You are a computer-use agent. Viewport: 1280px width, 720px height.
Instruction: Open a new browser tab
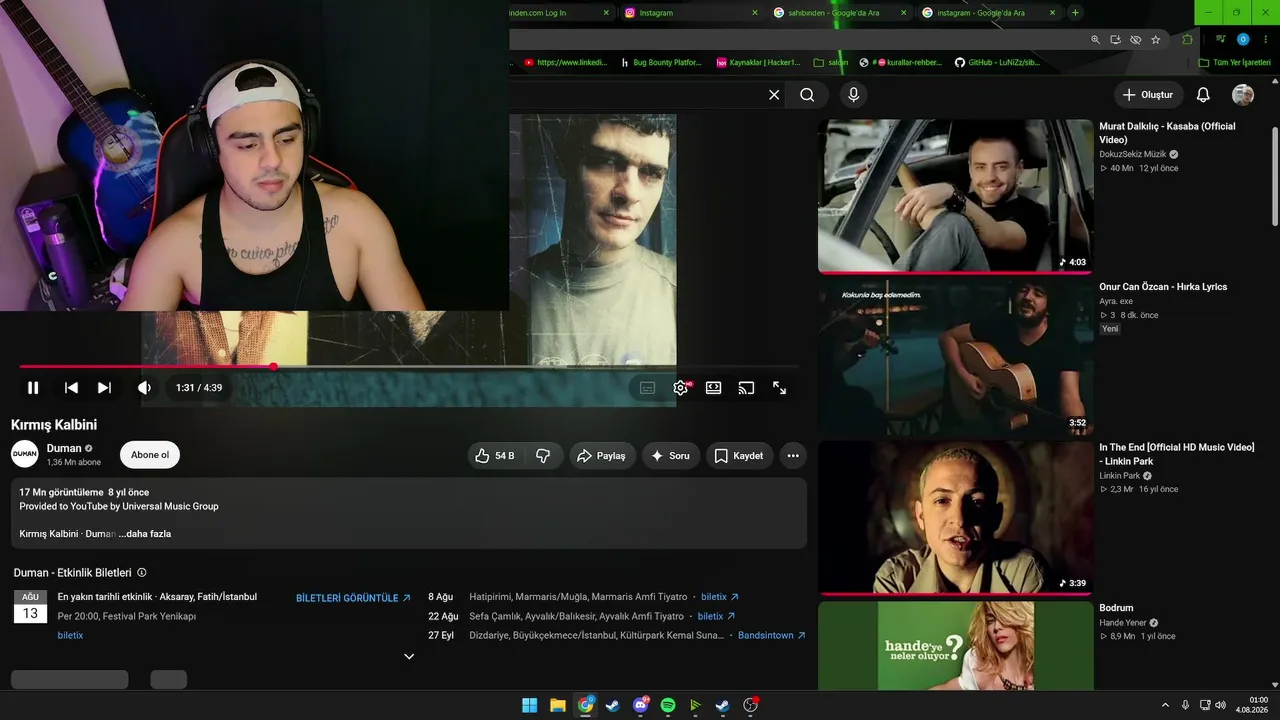click(1075, 13)
